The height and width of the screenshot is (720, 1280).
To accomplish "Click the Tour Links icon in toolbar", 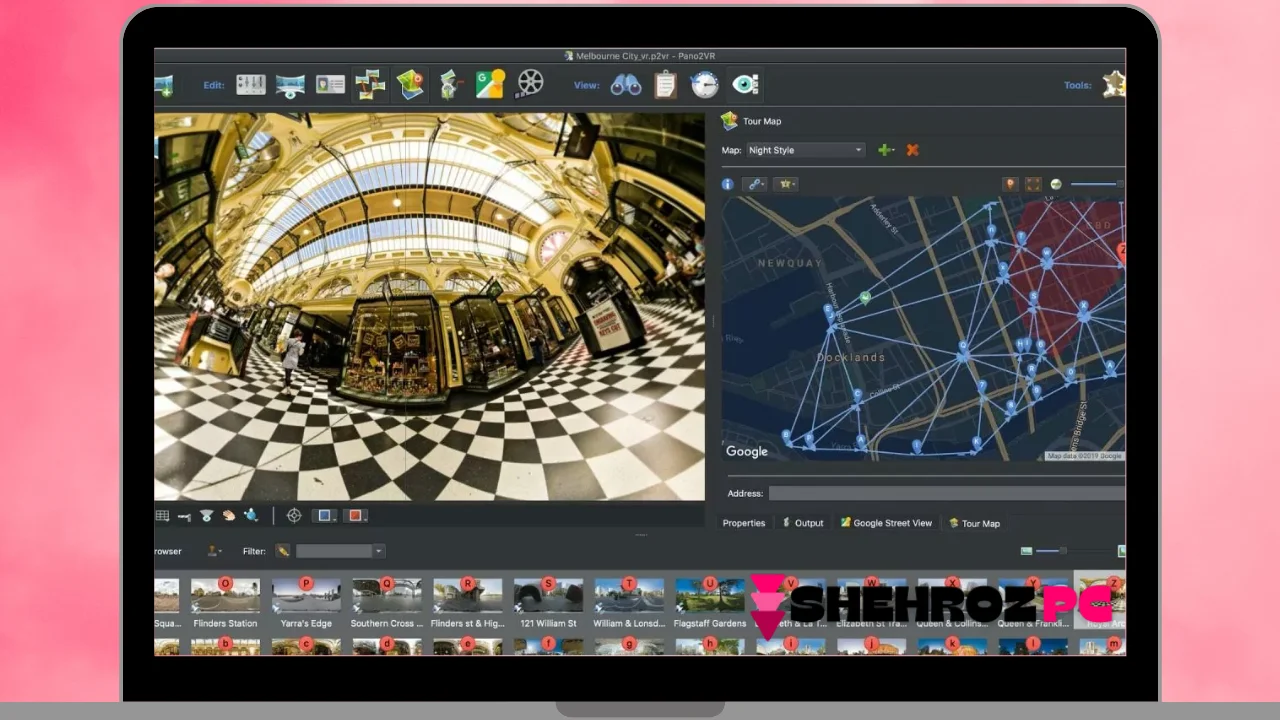I will click(x=370, y=85).
